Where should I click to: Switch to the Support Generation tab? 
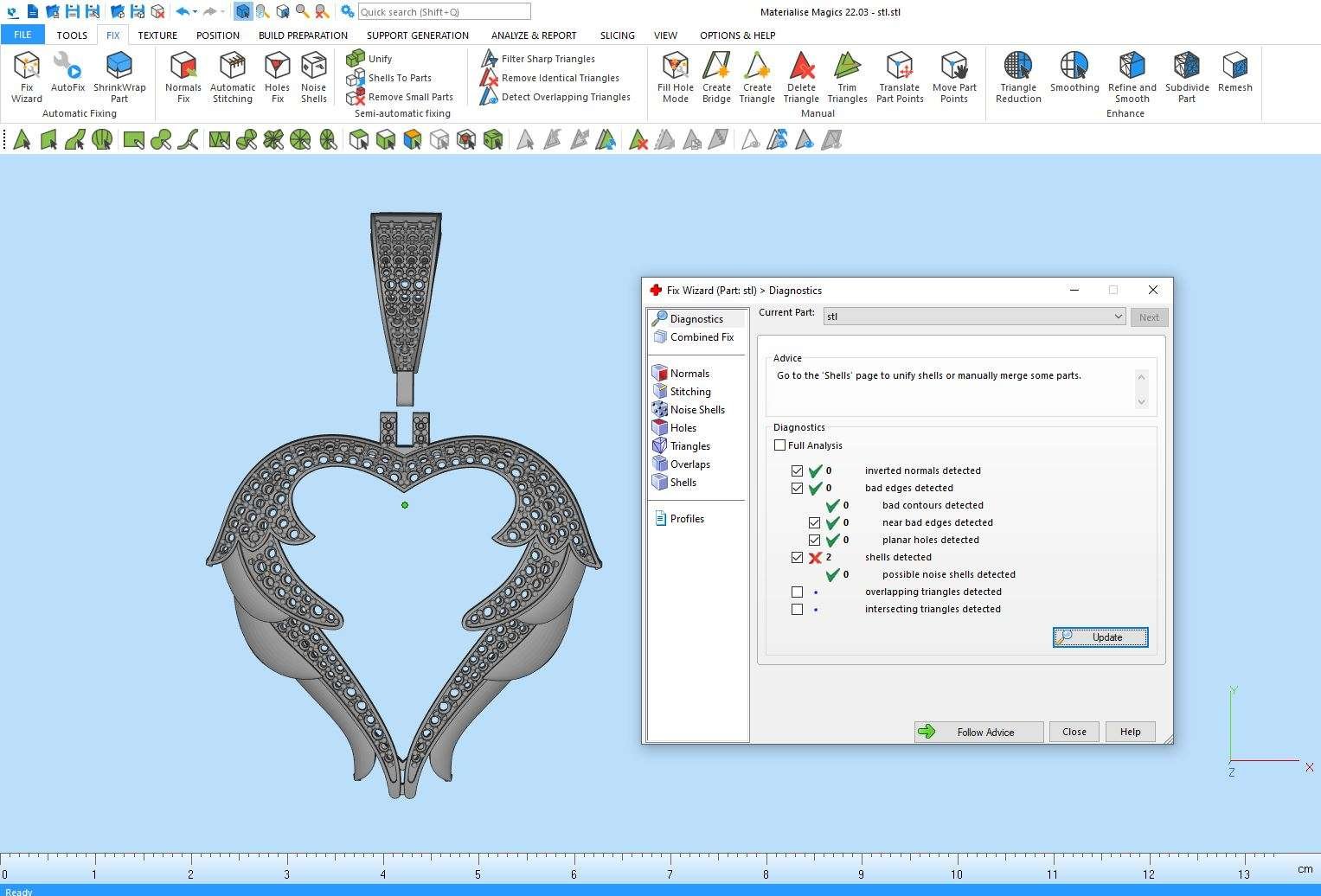coord(417,35)
